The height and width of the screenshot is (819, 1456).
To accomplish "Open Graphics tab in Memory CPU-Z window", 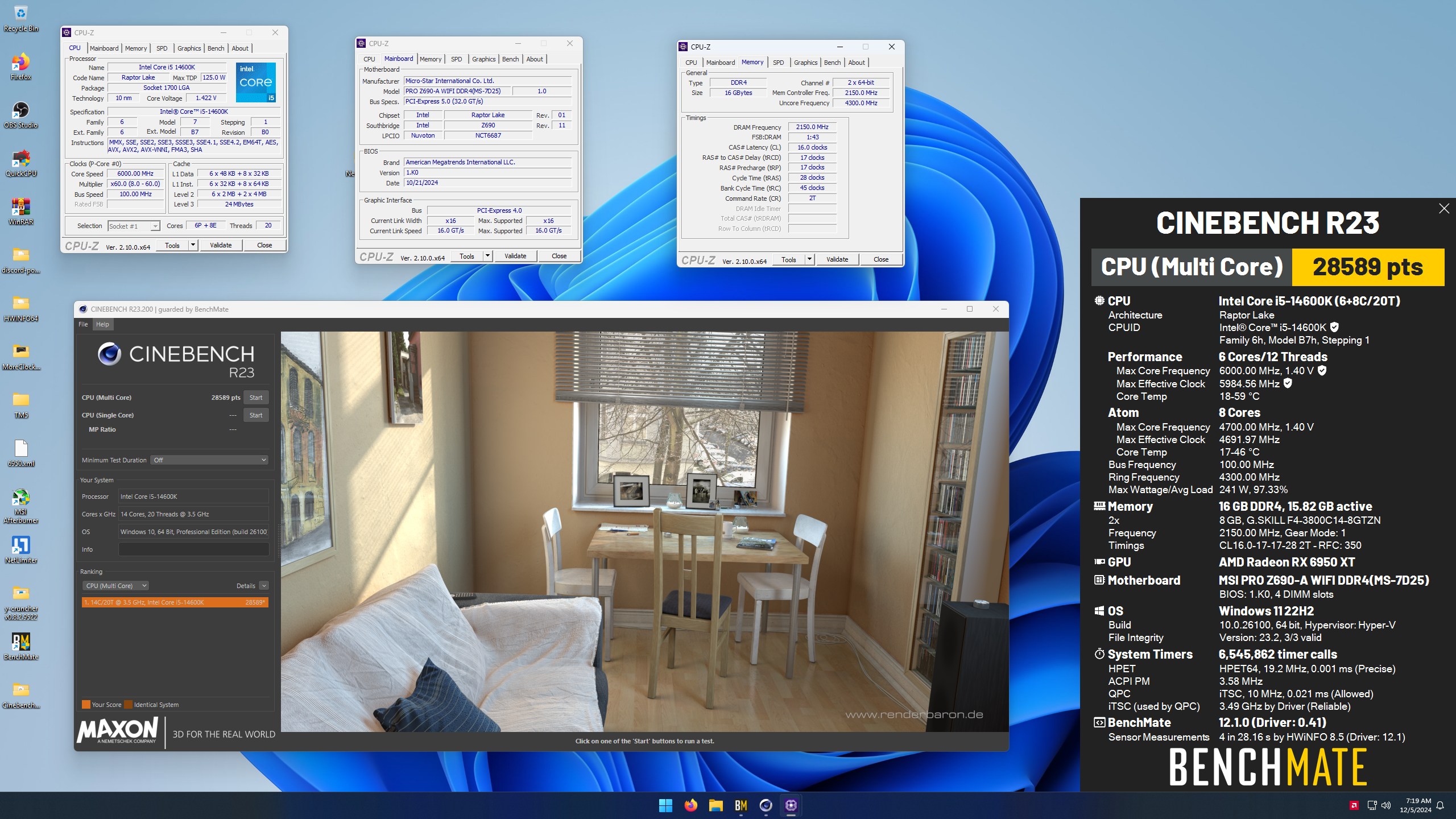I will [805, 63].
